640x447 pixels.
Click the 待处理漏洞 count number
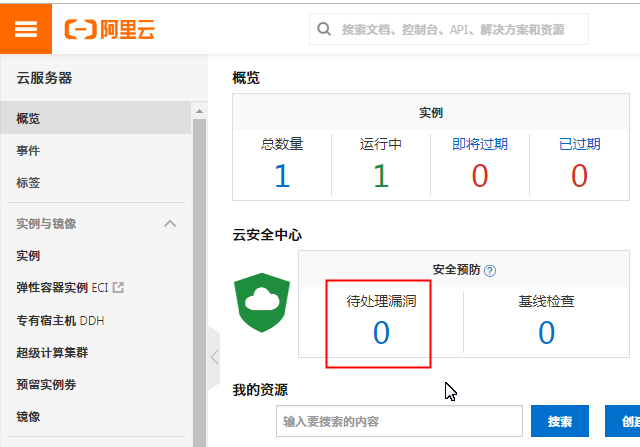(x=381, y=332)
